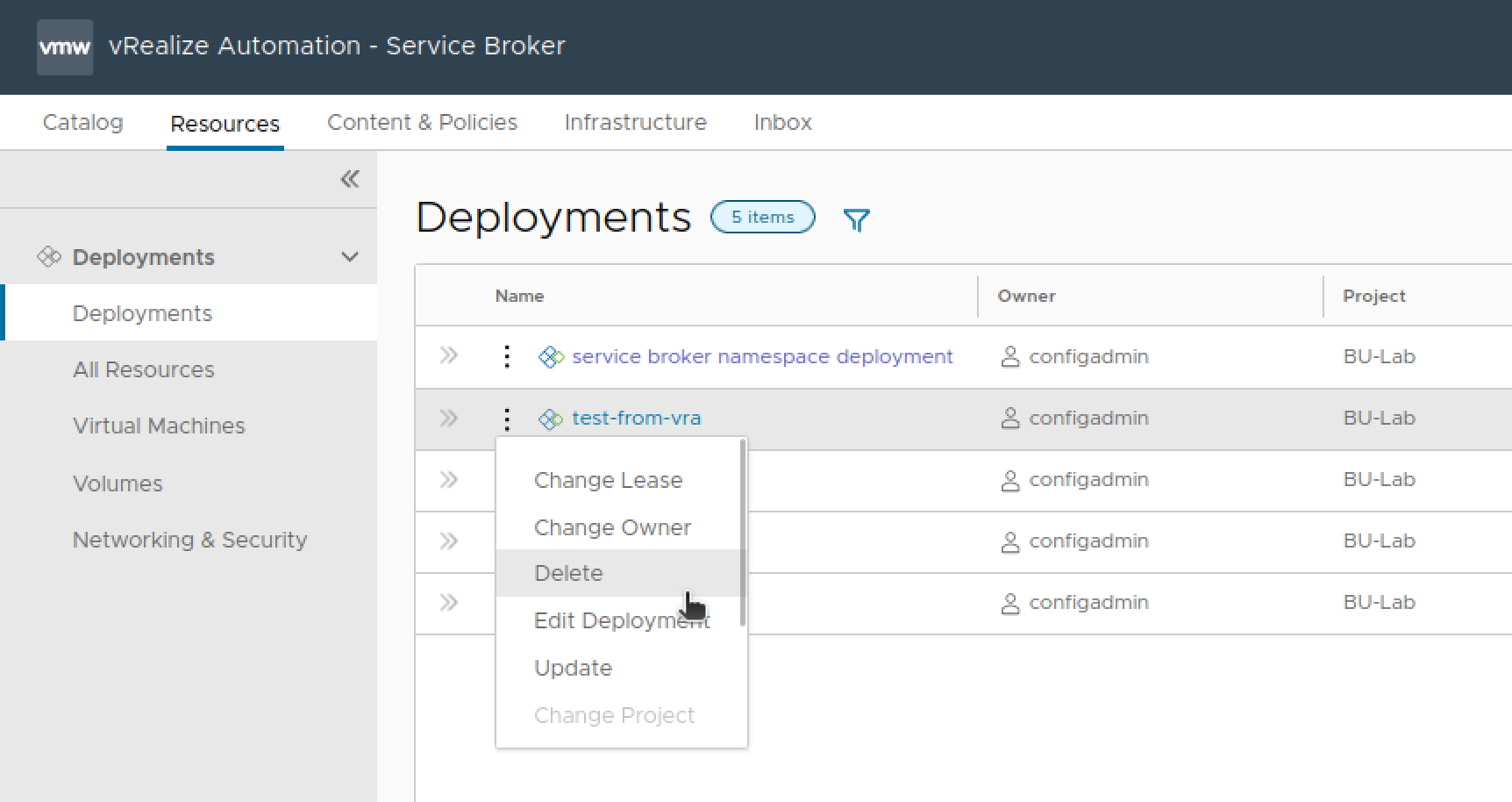Click the Project column header

1373,296
